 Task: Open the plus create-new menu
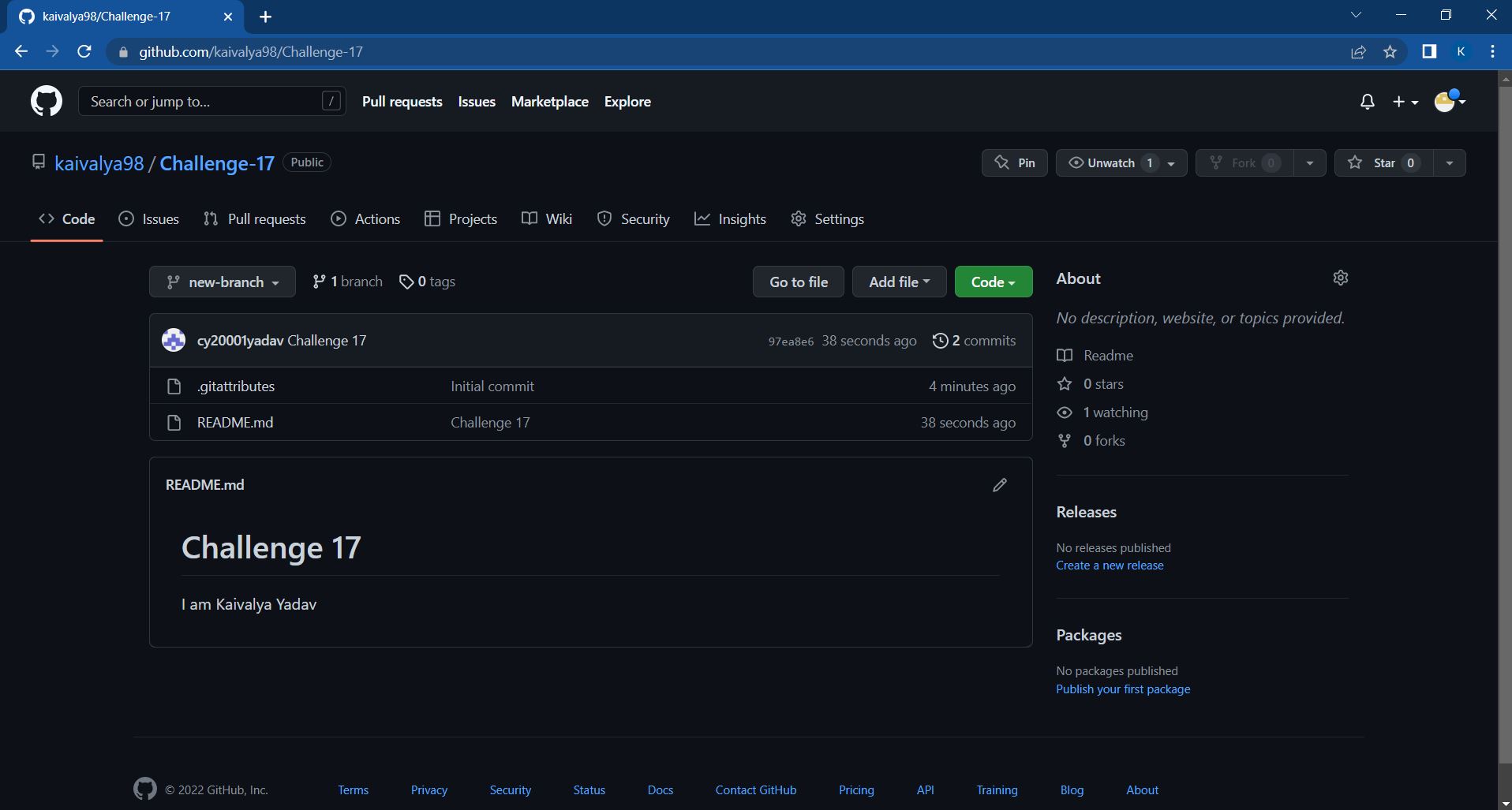(1405, 102)
